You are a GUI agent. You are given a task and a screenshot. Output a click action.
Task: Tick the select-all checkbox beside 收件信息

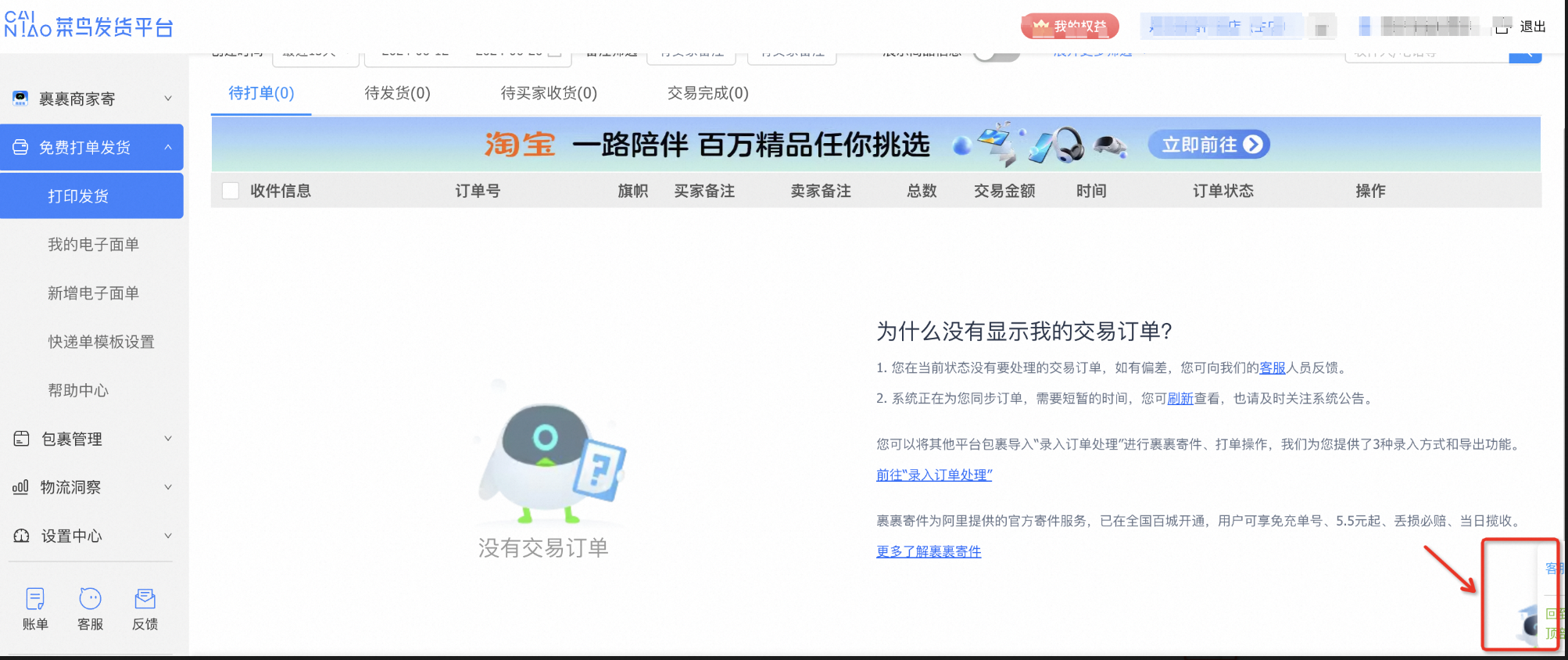tap(231, 191)
